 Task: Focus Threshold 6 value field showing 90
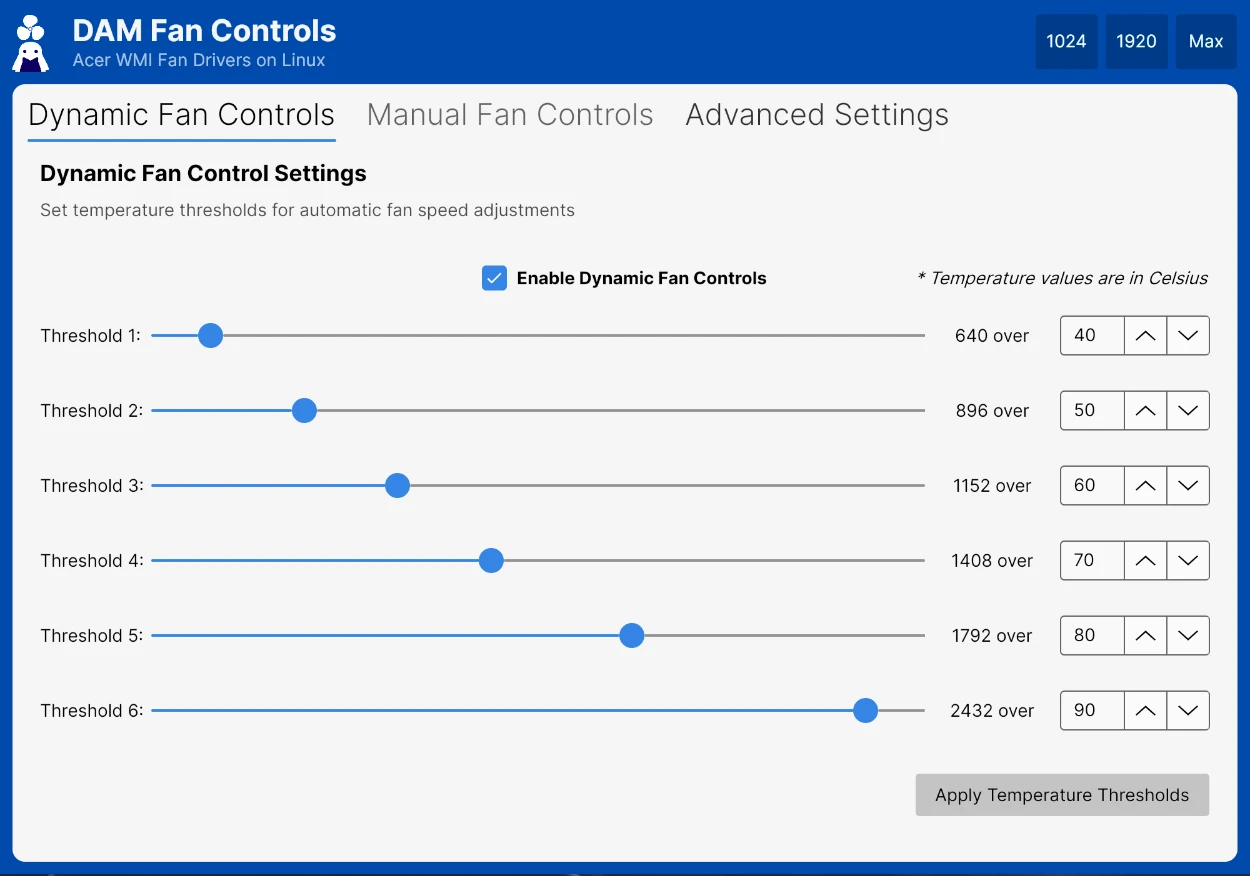click(1093, 711)
